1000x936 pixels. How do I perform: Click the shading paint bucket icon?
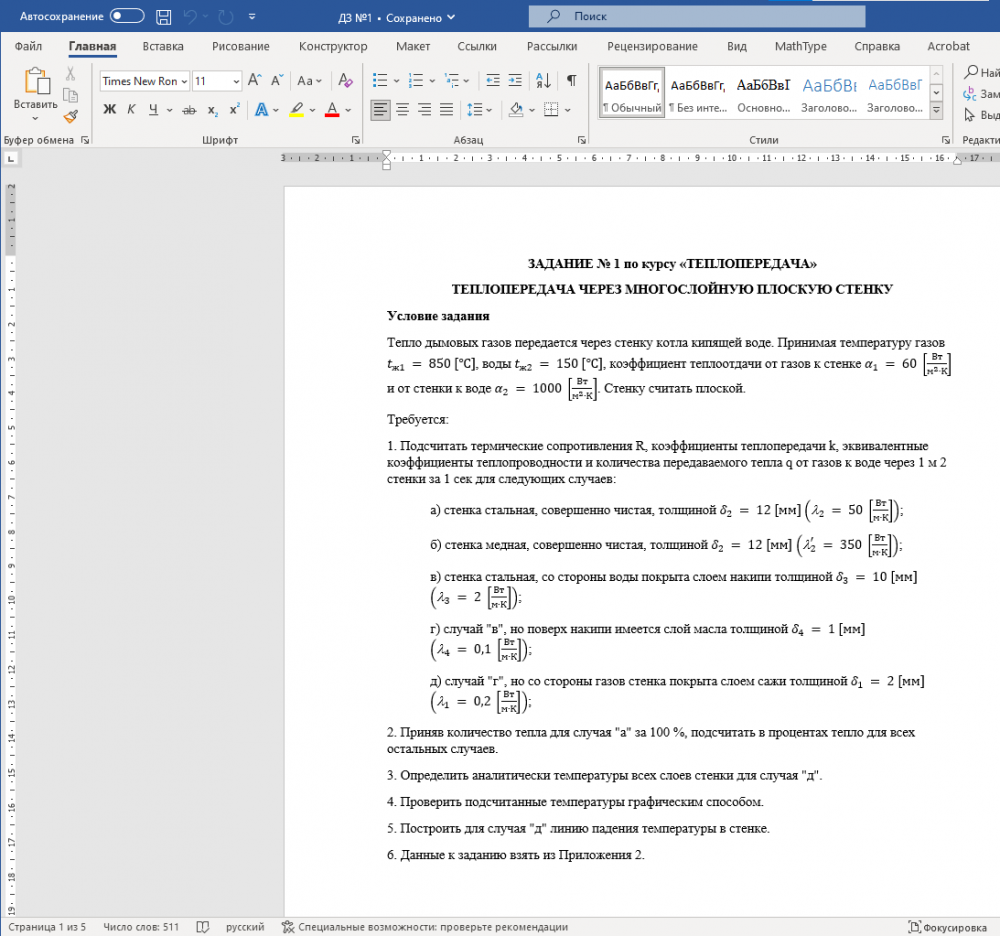tap(516, 110)
